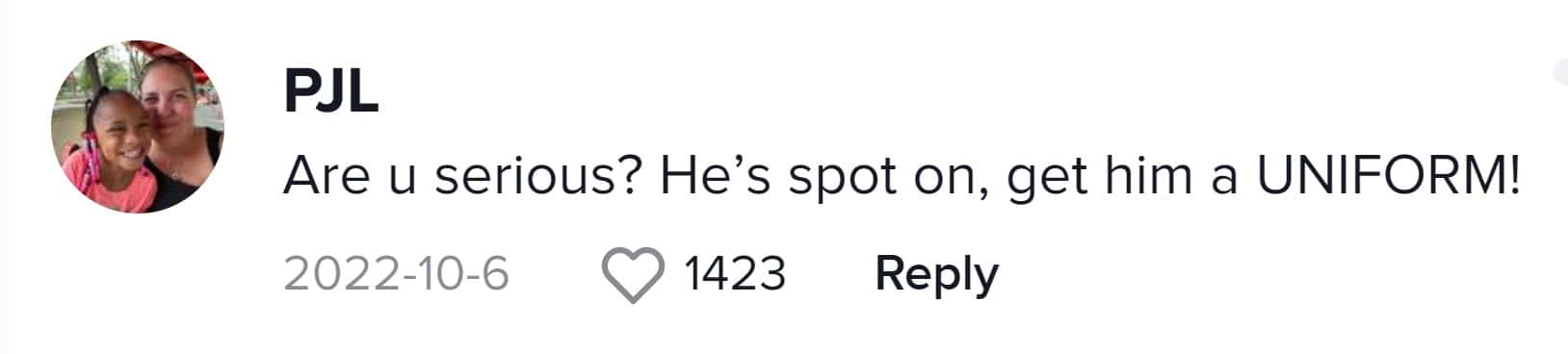Viewport: 1568px width, 354px height.
Task: Open the PJL username profile link
Action: (x=330, y=92)
